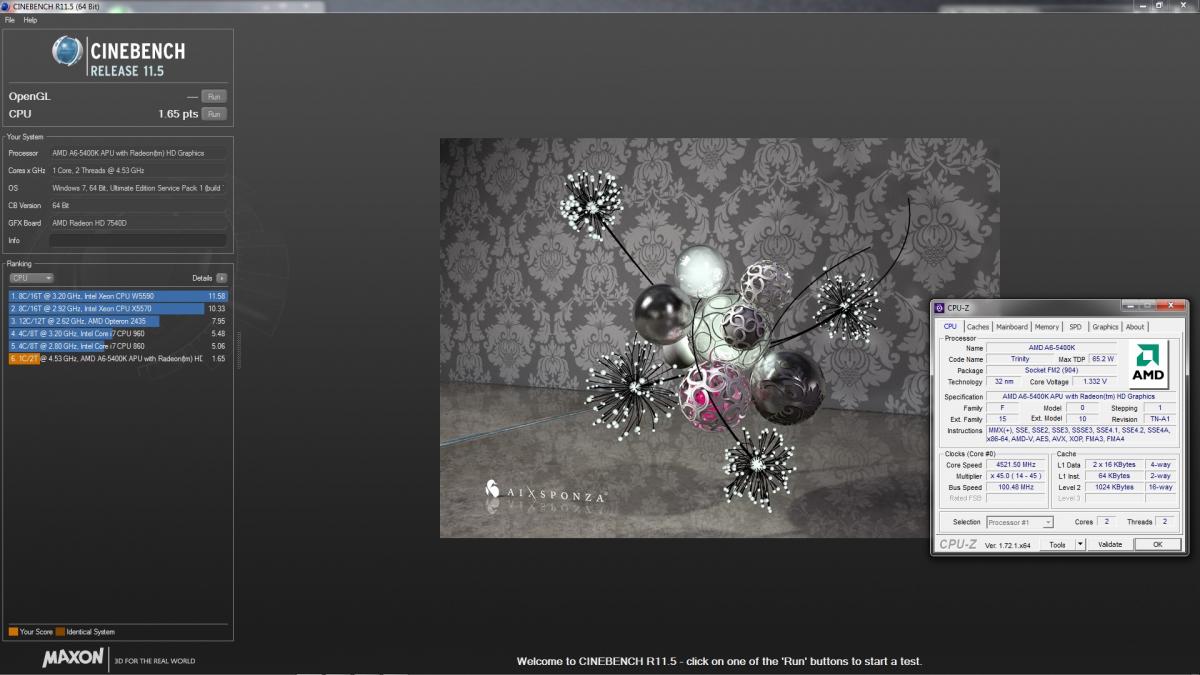Click the Max TDP 65.2 W field

pyautogui.click(x=1103, y=359)
